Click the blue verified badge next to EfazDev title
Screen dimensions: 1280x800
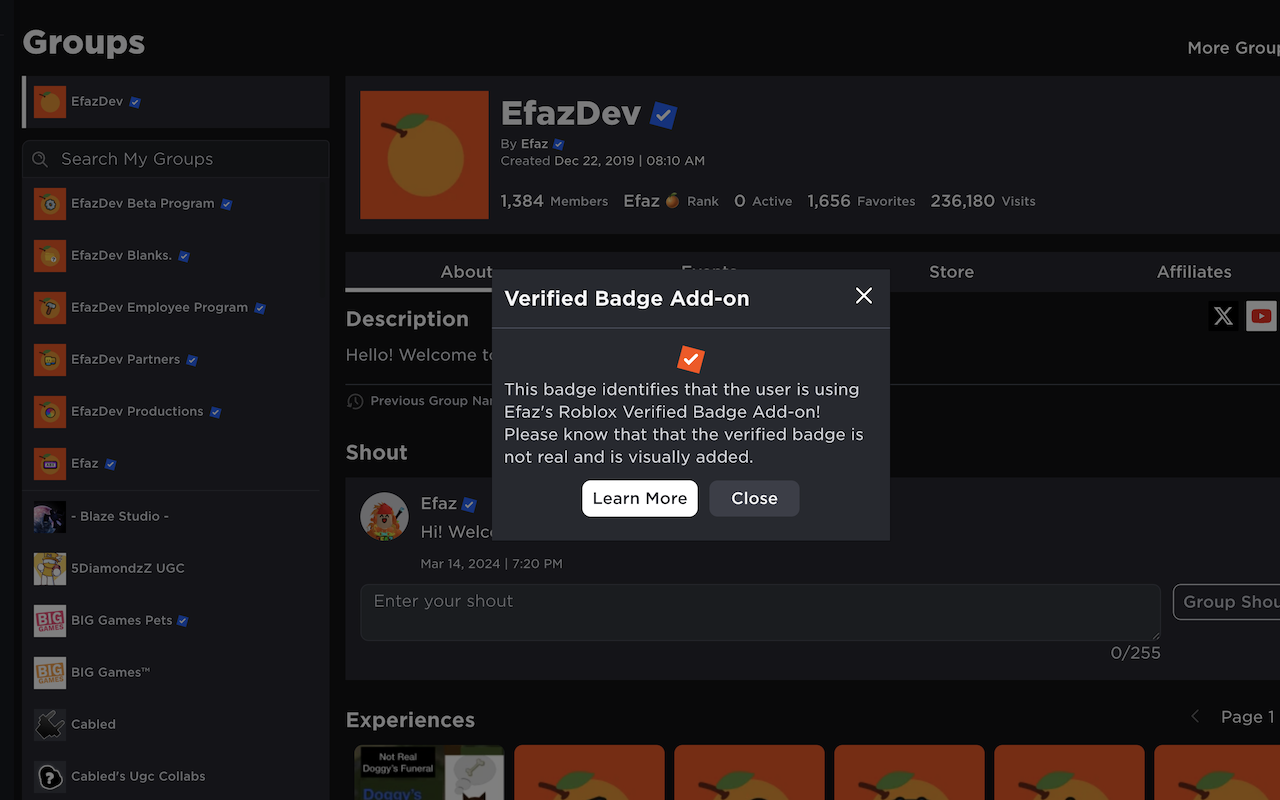tap(663, 115)
